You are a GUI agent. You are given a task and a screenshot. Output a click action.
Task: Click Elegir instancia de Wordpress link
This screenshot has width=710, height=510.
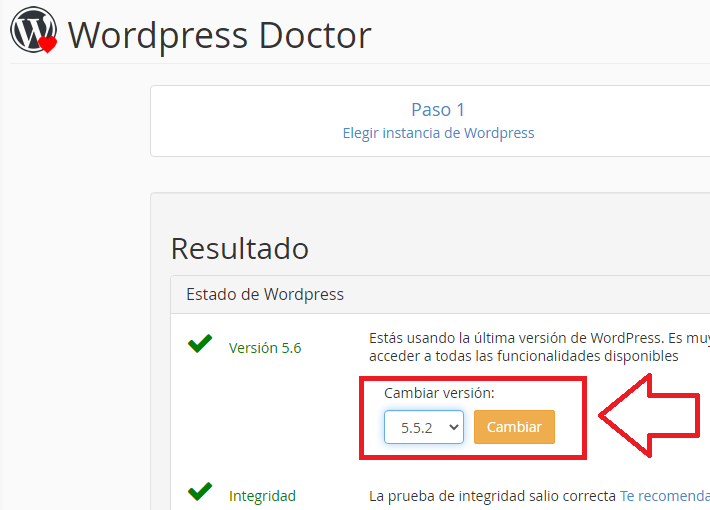(438, 133)
